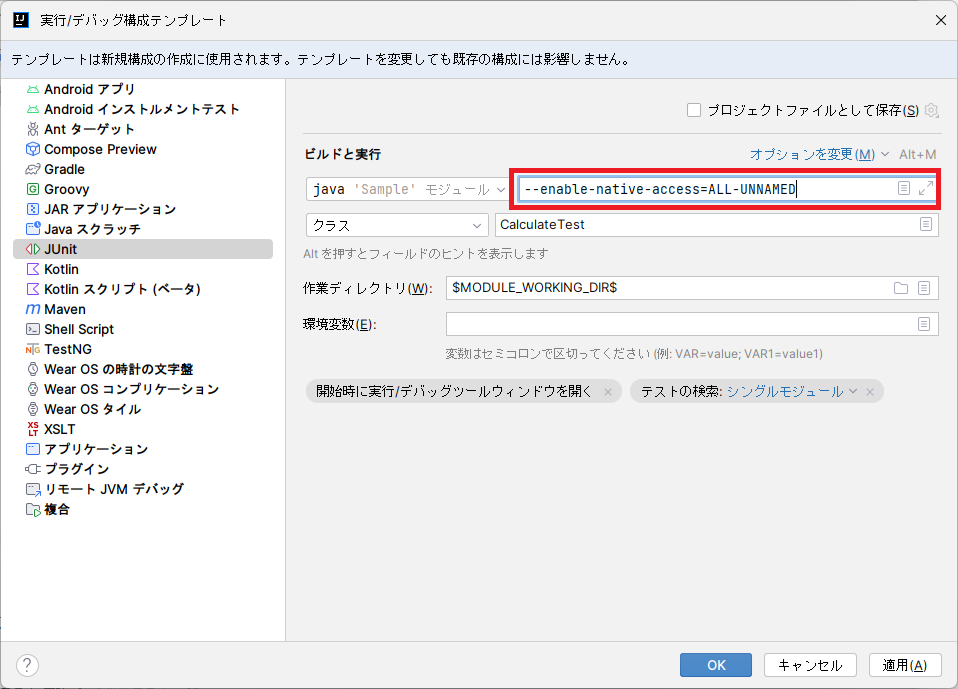Click the XSLT icon
The width and height of the screenshot is (958, 689).
pos(33,429)
